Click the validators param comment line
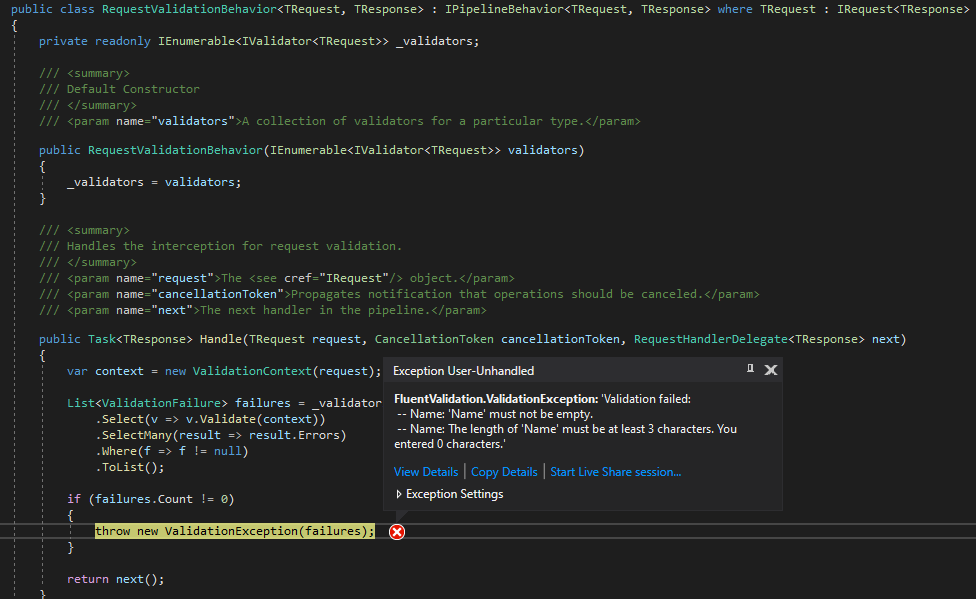This screenshot has height=599, width=976. [x=339, y=121]
